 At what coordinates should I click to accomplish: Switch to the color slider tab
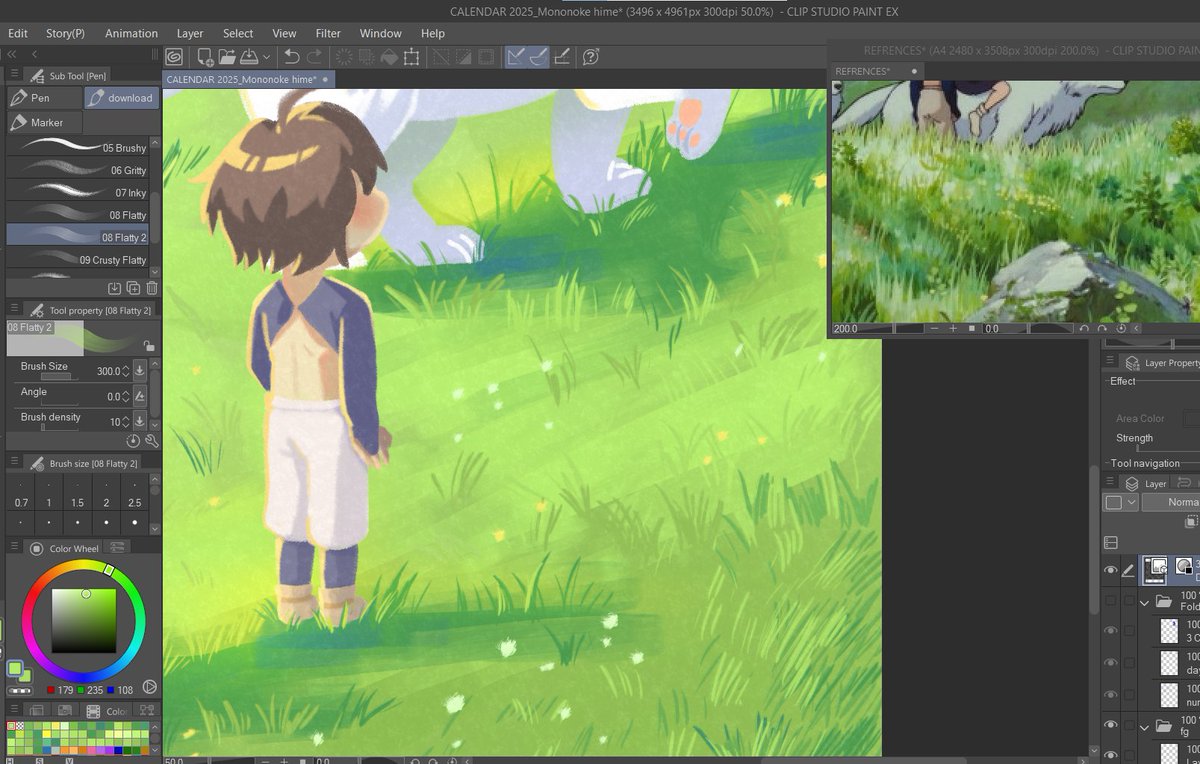117,548
